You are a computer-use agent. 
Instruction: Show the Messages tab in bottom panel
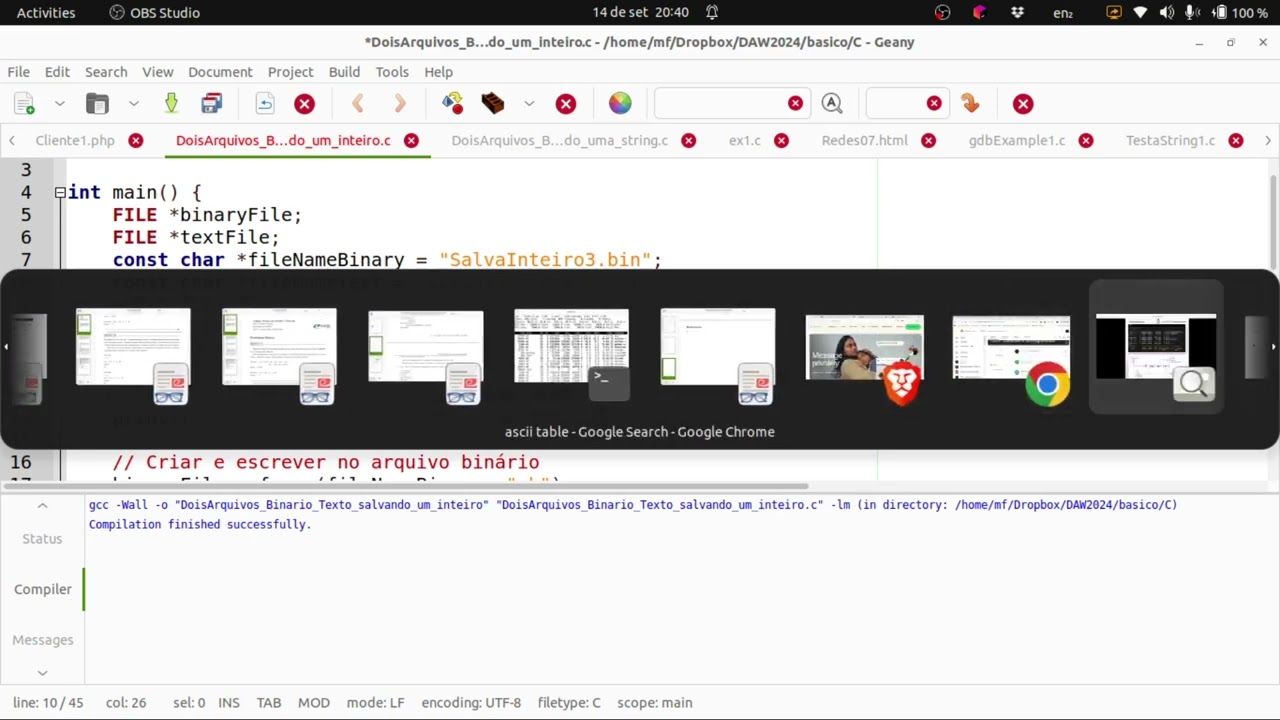[x=42, y=640]
